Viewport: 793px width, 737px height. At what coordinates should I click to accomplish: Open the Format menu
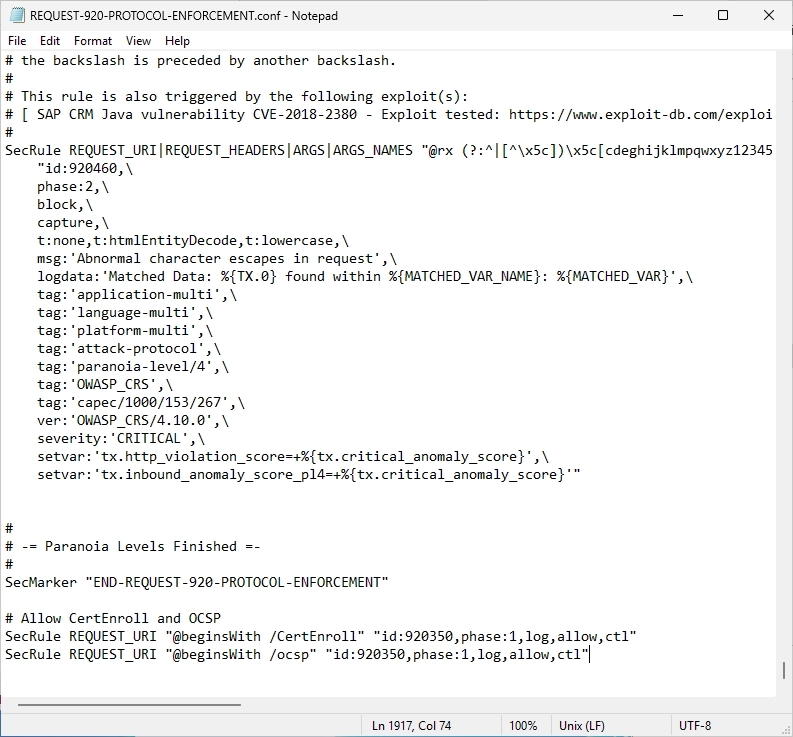pyautogui.click(x=93, y=41)
